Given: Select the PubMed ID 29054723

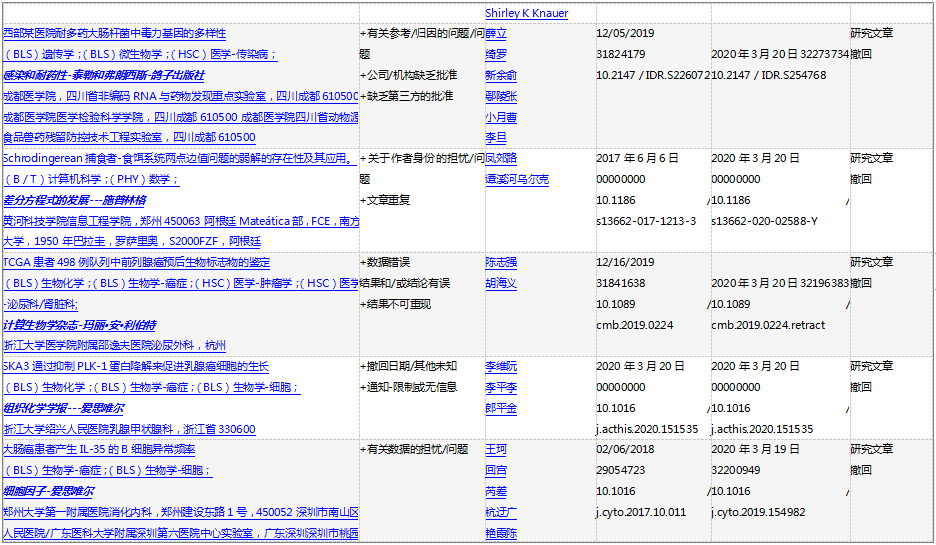Looking at the screenshot, I should [x=621, y=470].
